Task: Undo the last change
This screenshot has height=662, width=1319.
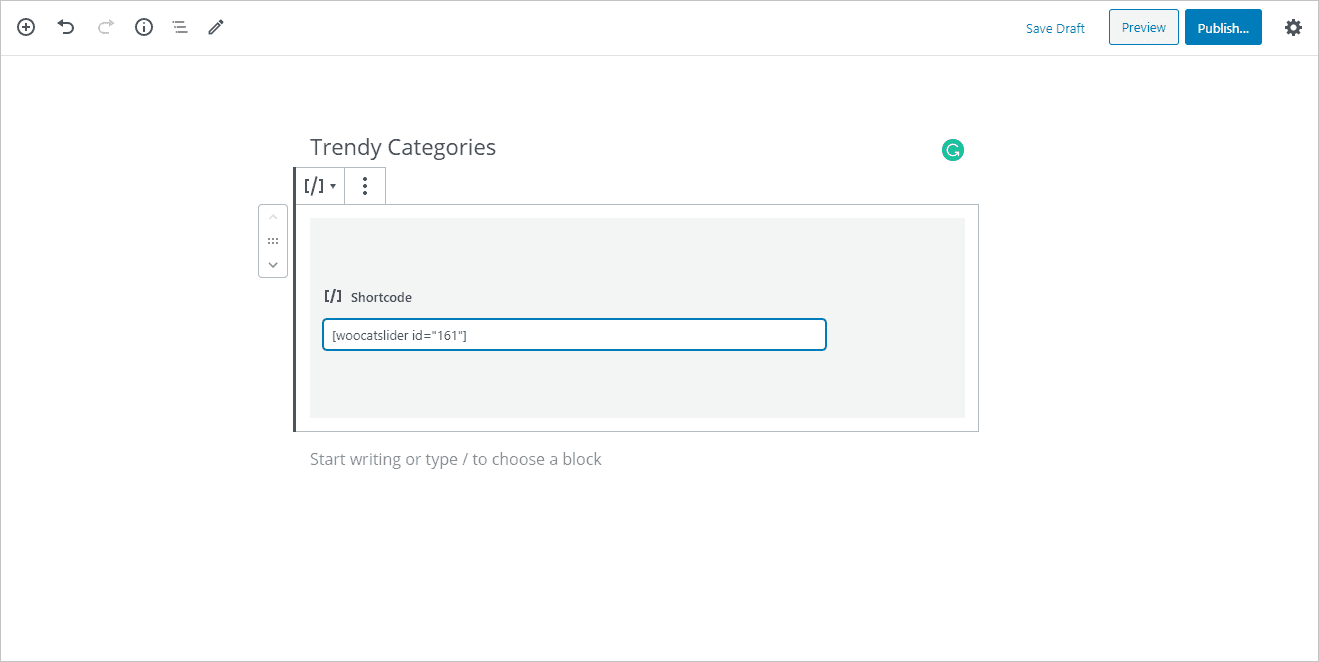Action: coord(66,27)
